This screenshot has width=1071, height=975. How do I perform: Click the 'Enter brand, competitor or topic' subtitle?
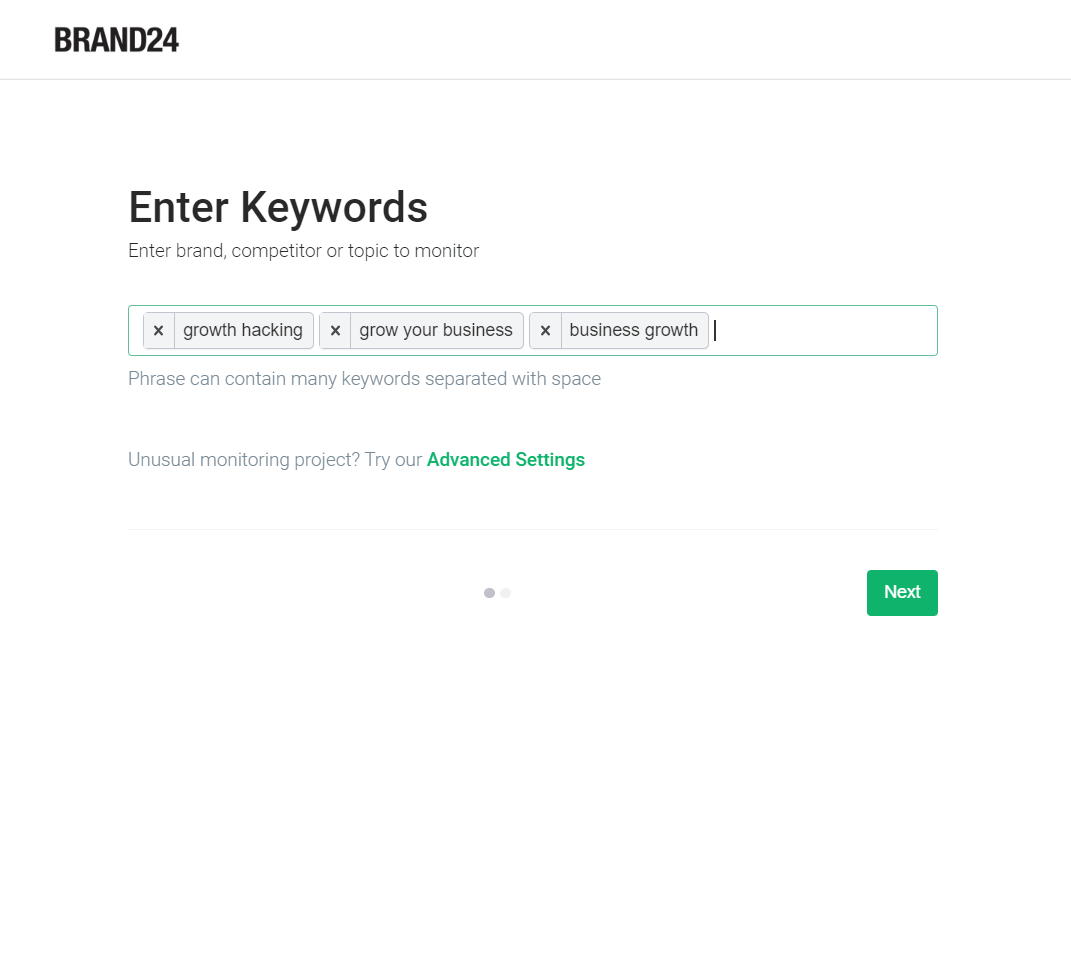304,251
